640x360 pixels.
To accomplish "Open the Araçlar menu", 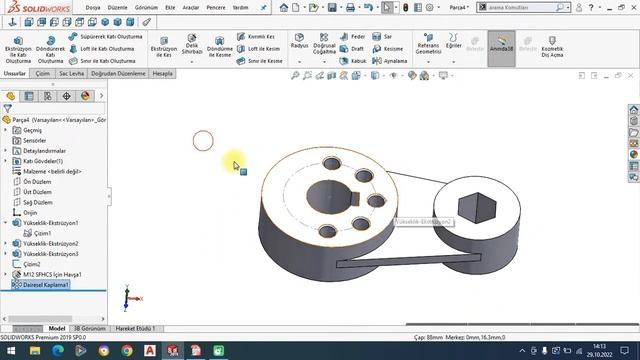I will pos(191,7).
